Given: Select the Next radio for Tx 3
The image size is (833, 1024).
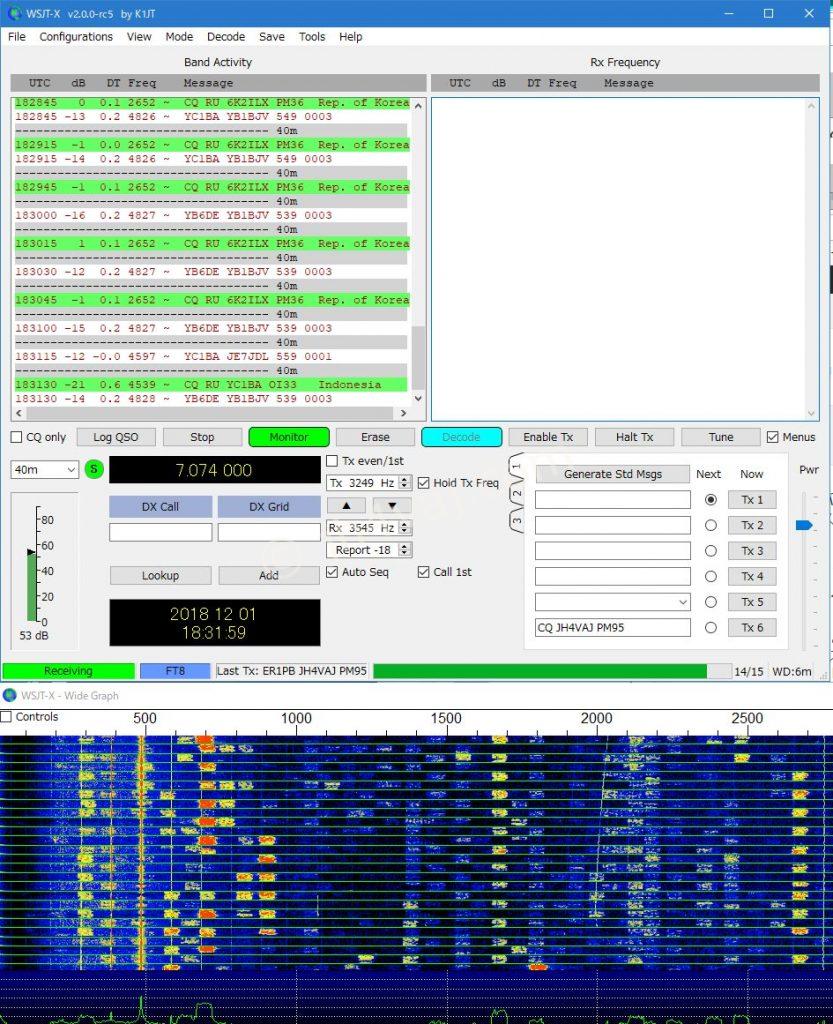Looking at the screenshot, I should (x=711, y=551).
